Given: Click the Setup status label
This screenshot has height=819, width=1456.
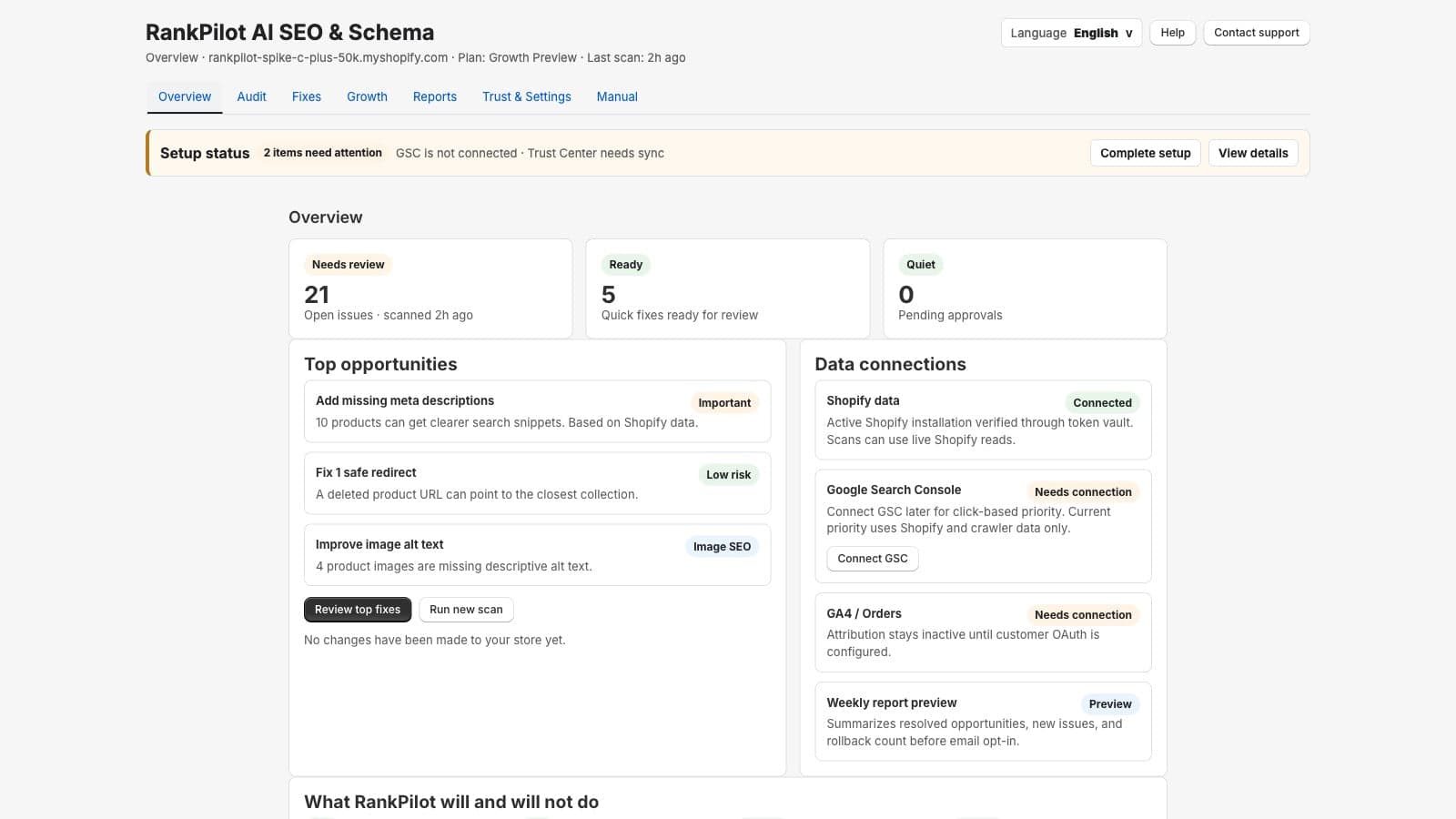Looking at the screenshot, I should tap(205, 153).
